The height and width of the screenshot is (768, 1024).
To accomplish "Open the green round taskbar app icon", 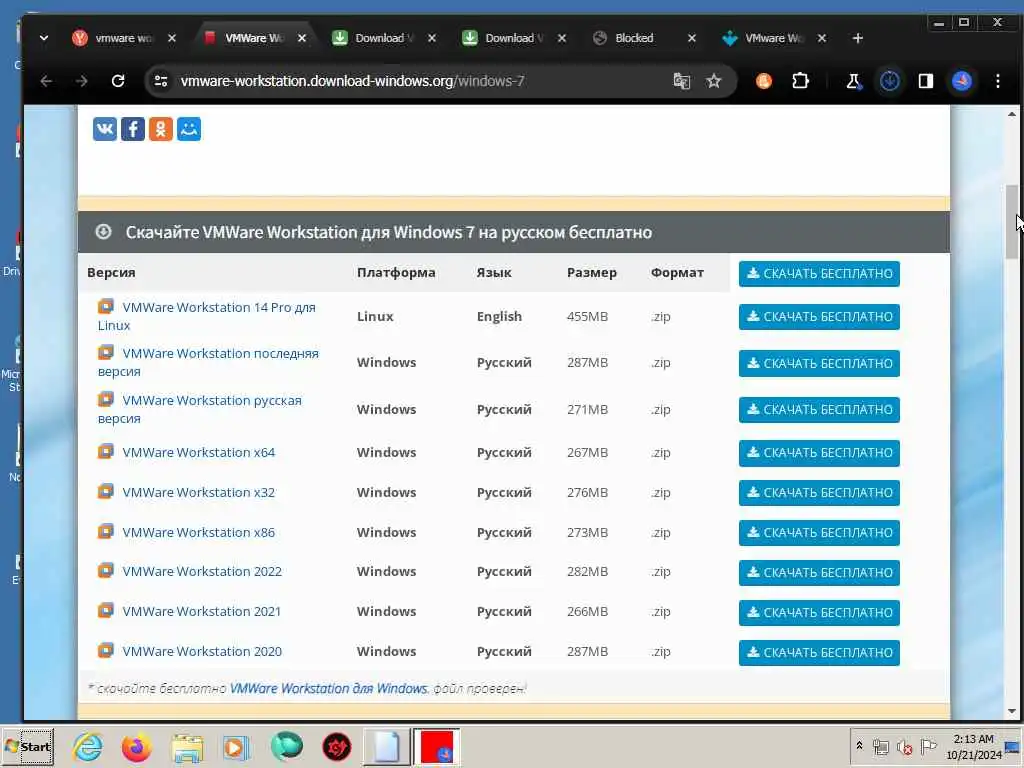I will 286,746.
